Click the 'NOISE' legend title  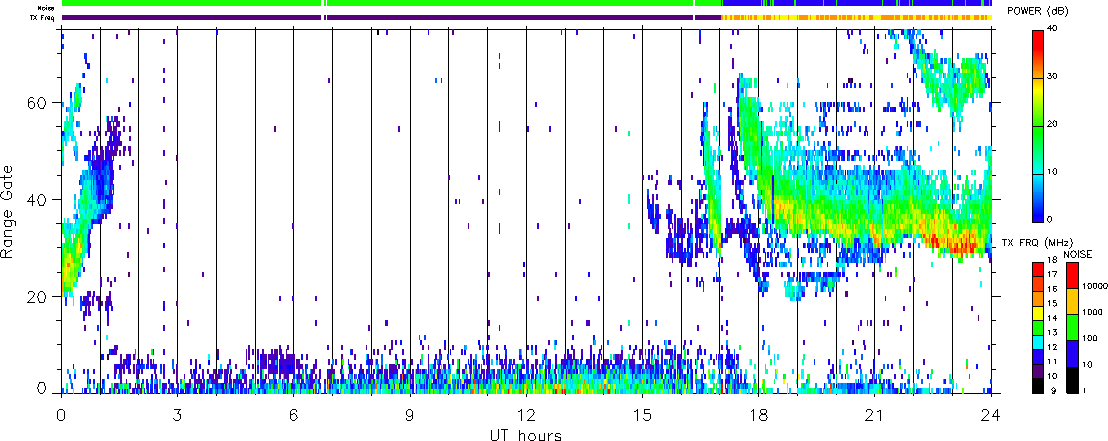coord(1077,254)
